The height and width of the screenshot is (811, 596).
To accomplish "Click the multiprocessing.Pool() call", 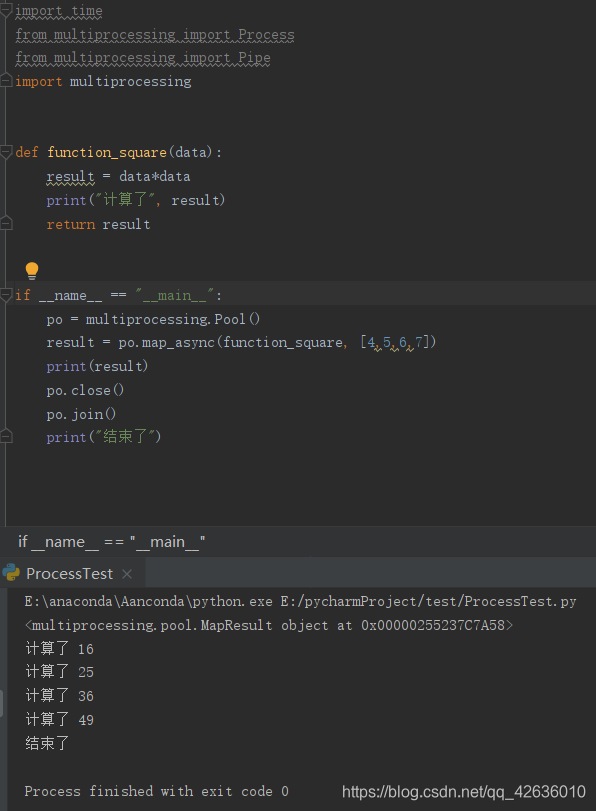I will point(173,319).
